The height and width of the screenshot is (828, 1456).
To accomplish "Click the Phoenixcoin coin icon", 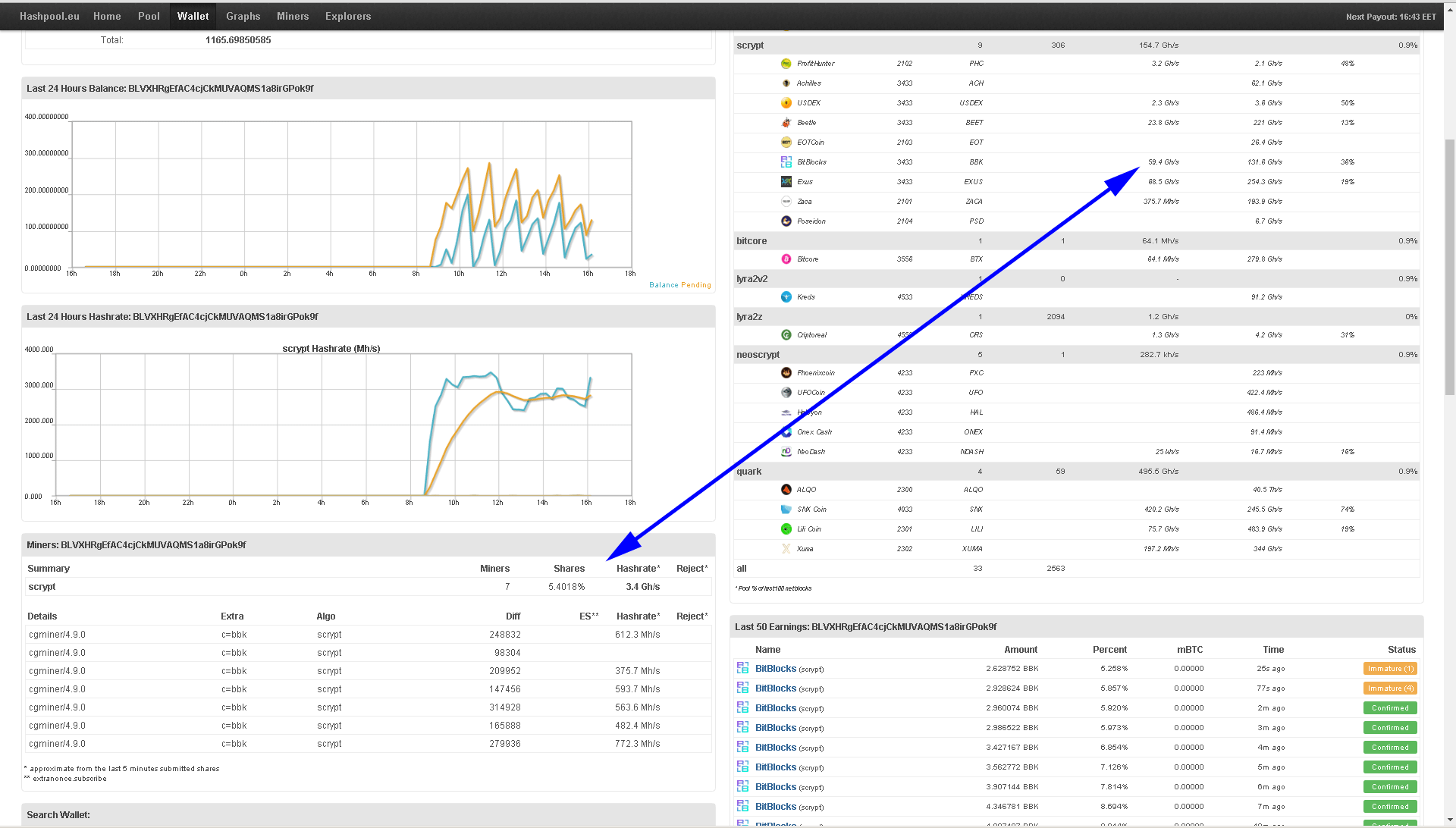I will point(786,373).
